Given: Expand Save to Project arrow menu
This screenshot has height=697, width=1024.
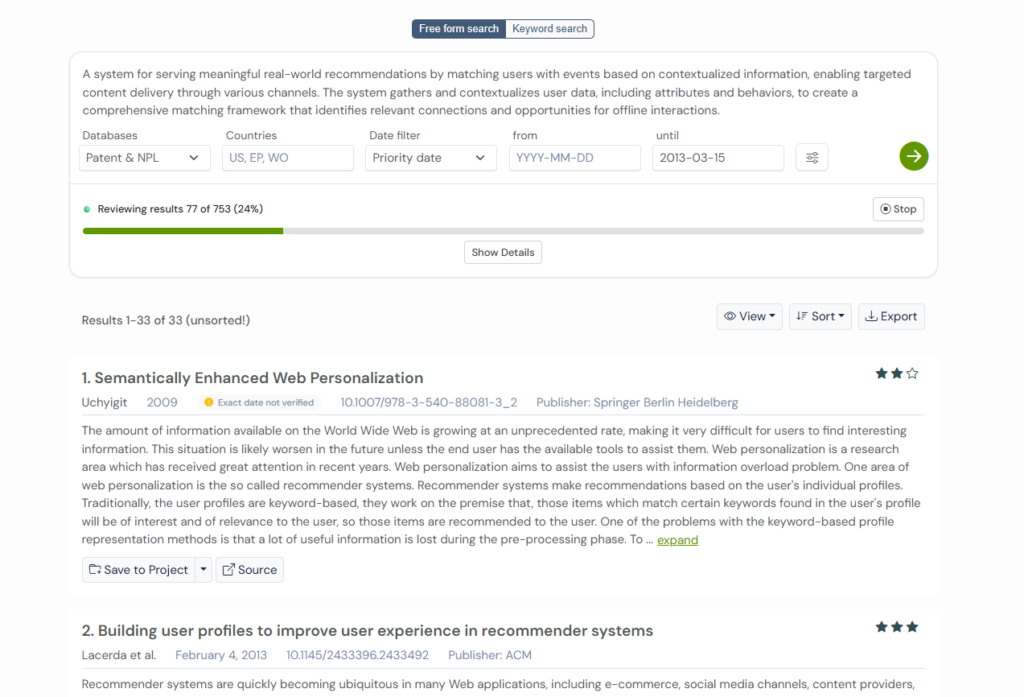Looking at the screenshot, I should click(204, 570).
